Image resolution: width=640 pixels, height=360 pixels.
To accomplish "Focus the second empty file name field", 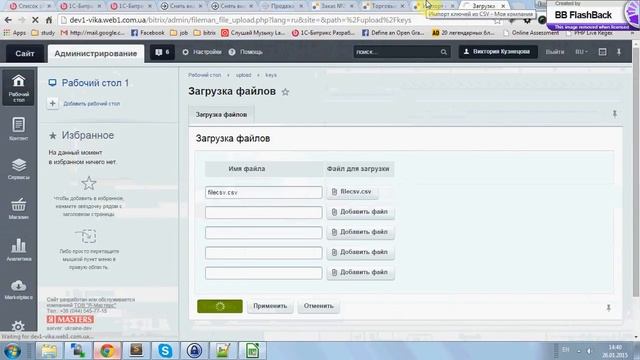I will pyautogui.click(x=264, y=212).
